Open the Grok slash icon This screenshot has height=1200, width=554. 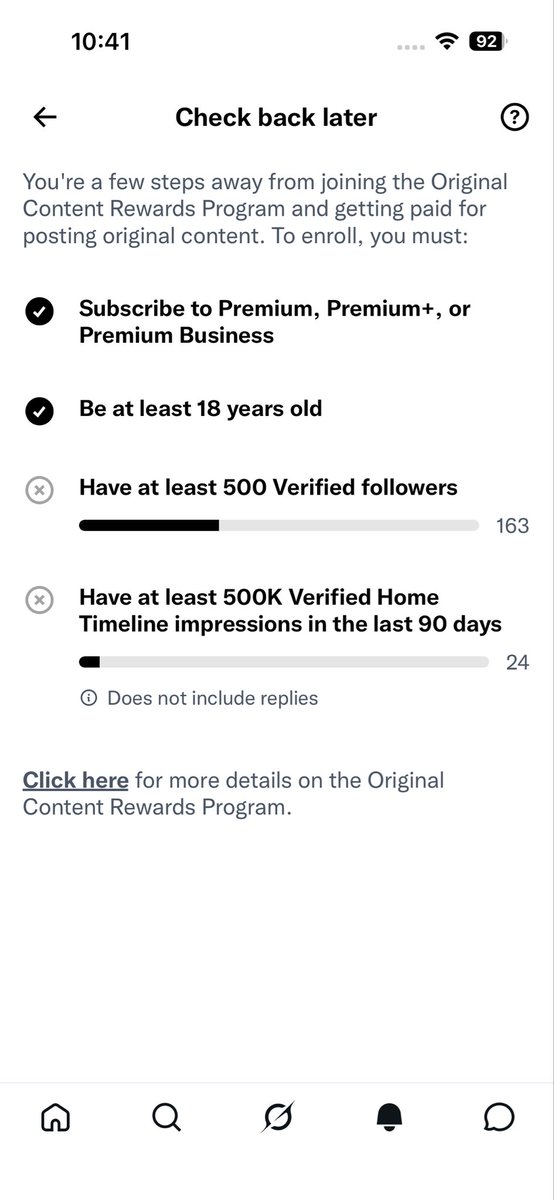coord(277,1117)
